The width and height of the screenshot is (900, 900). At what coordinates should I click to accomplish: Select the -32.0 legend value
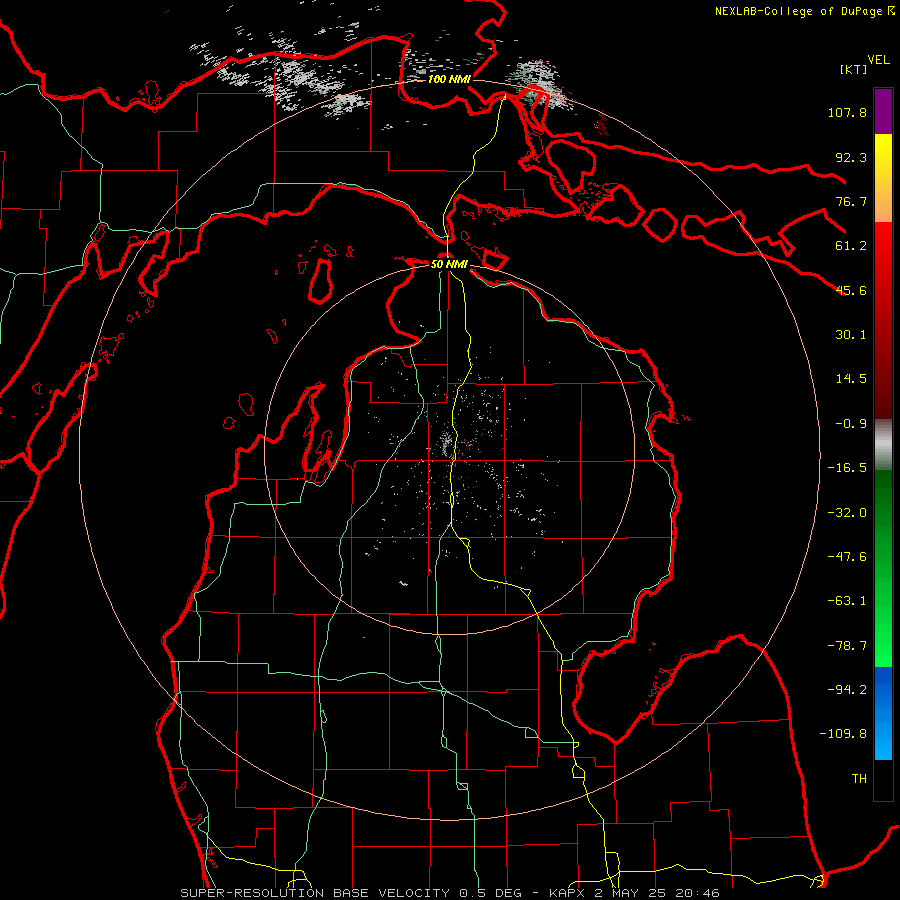point(847,513)
